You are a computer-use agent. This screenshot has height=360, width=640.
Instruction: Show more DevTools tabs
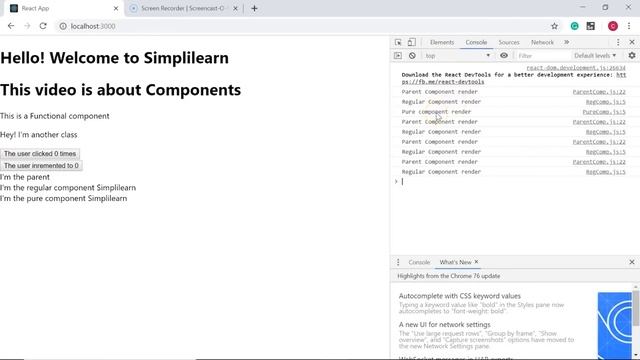[567, 42]
